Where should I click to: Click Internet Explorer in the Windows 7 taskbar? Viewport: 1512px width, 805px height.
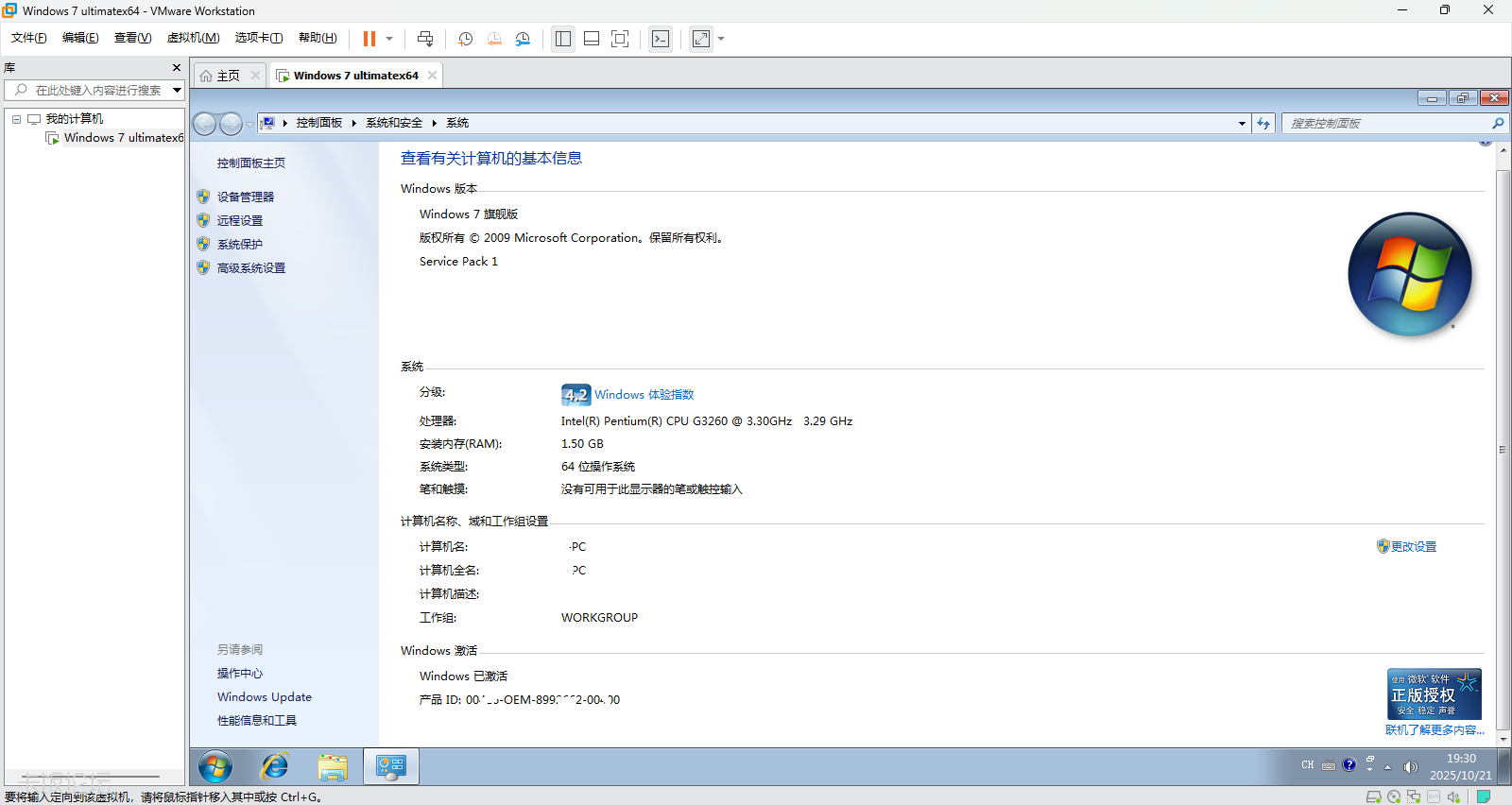pyautogui.click(x=275, y=766)
